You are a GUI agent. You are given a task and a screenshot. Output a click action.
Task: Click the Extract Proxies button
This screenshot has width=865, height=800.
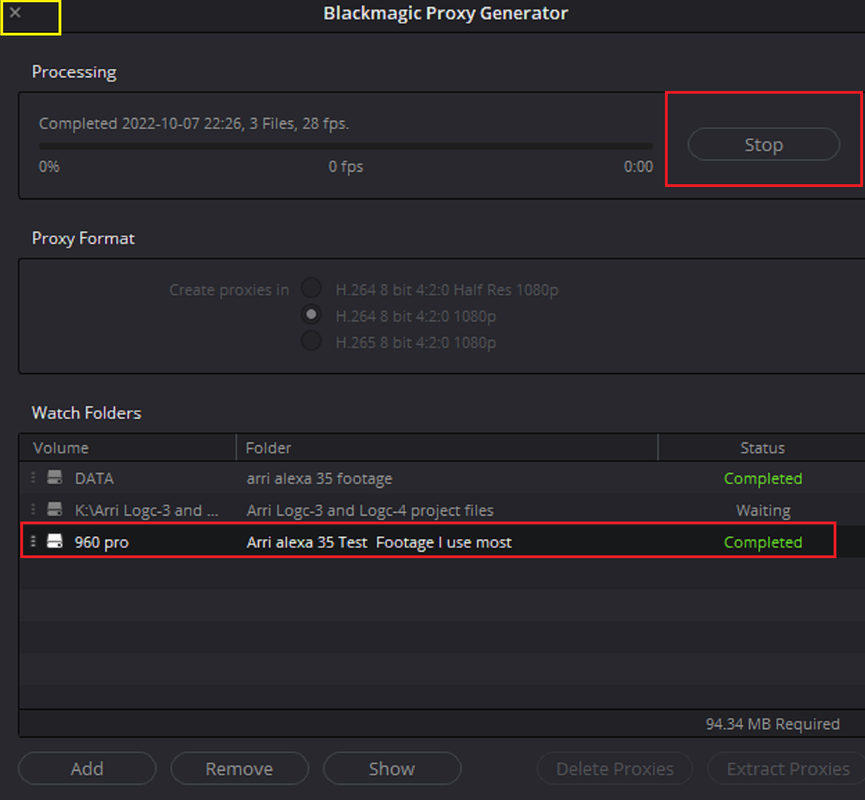pos(788,768)
